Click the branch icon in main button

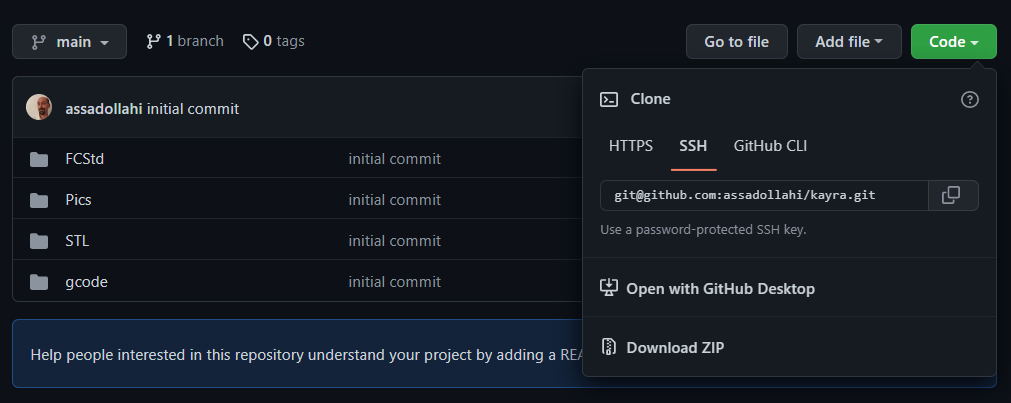pyautogui.click(x=39, y=42)
